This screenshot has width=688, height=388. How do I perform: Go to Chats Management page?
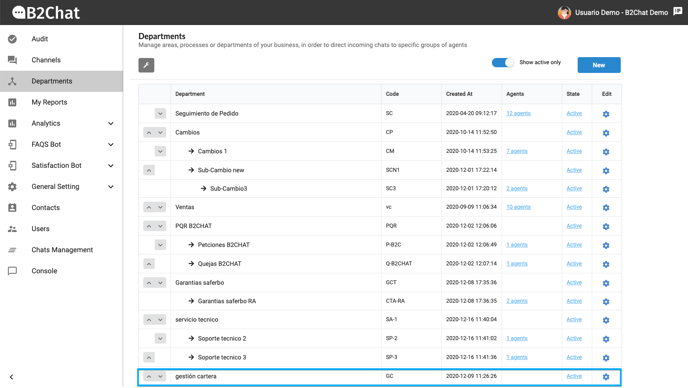(x=62, y=249)
